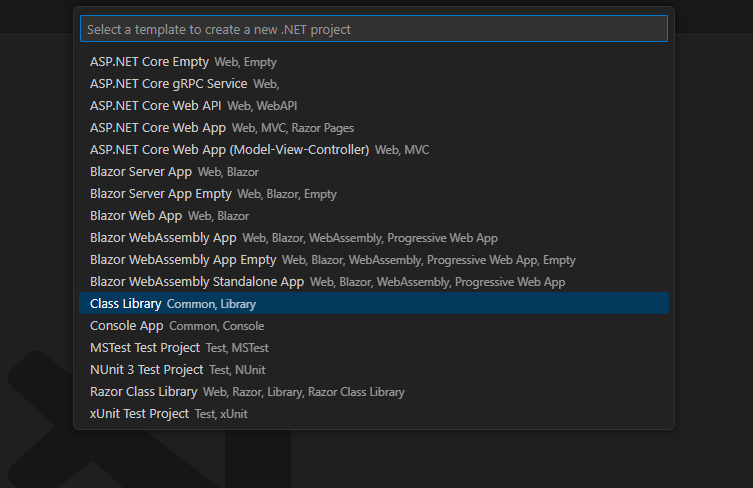Select the ASP.NET Core Empty template

click(x=374, y=61)
